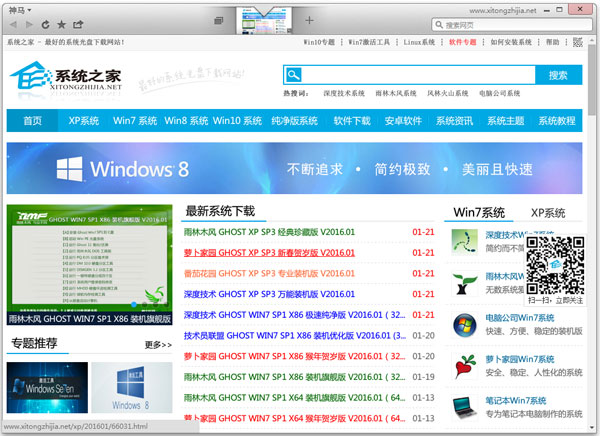The width and height of the screenshot is (600, 436).
Task: Reload the page with the refresh icon
Action: [46, 25]
